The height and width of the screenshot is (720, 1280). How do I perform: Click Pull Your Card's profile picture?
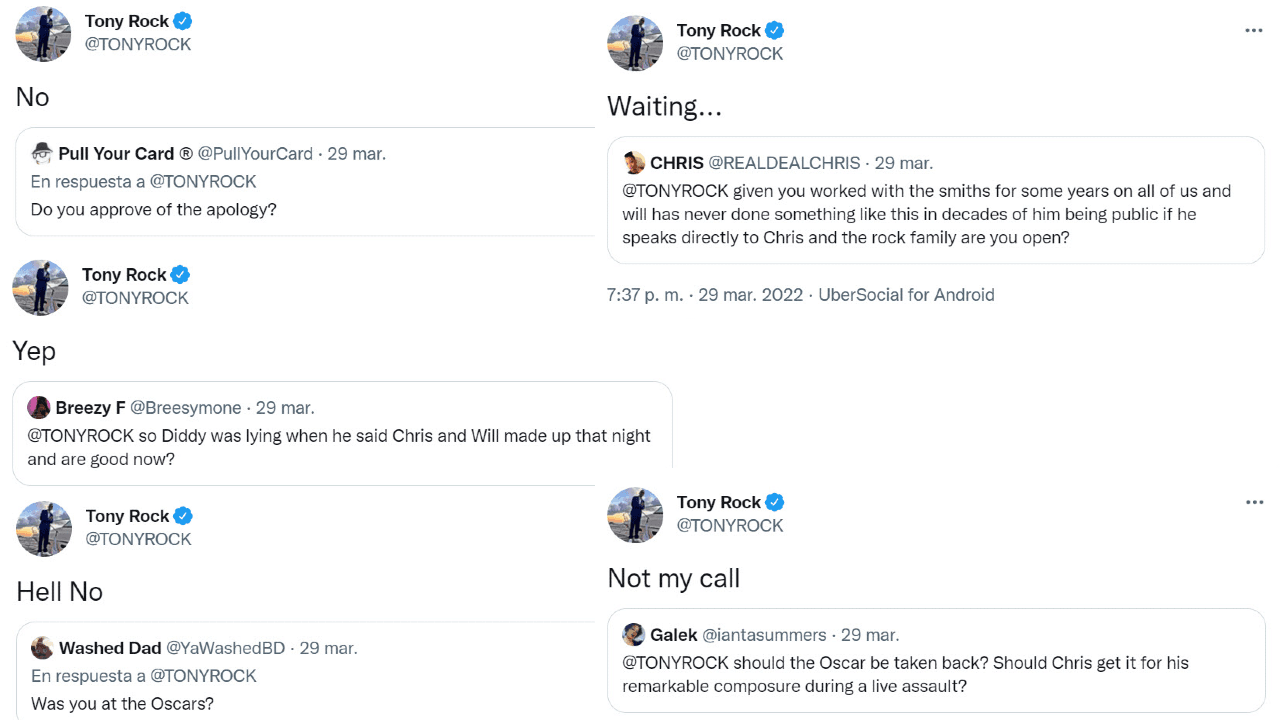click(x=41, y=154)
